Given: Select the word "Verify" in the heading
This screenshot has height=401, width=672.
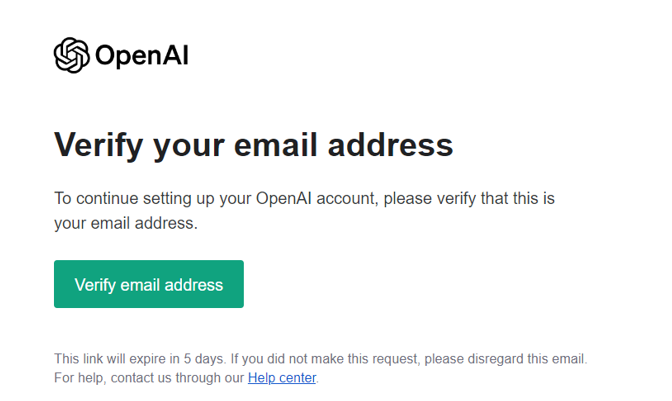Looking at the screenshot, I should [98, 146].
